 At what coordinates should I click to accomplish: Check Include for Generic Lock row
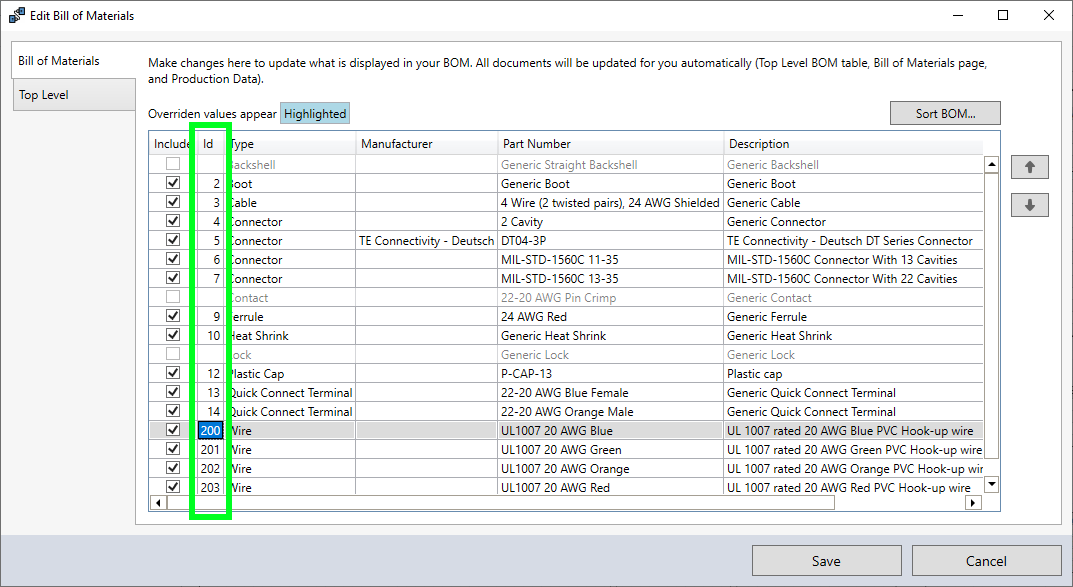(x=173, y=354)
